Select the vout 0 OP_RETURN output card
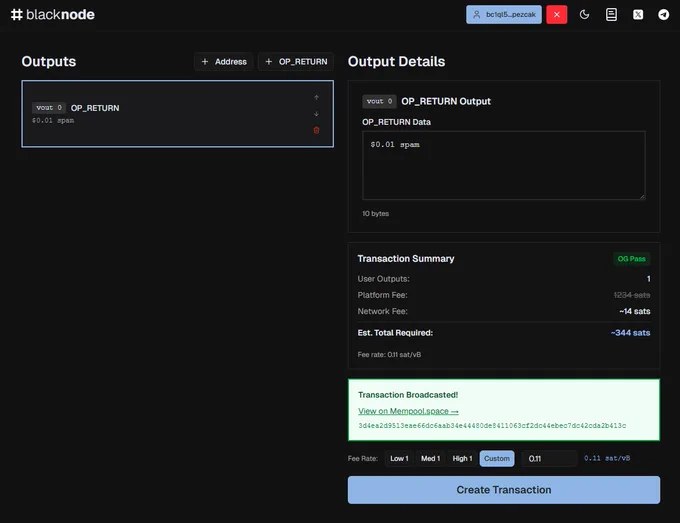The height and width of the screenshot is (523, 680). pos(177,114)
